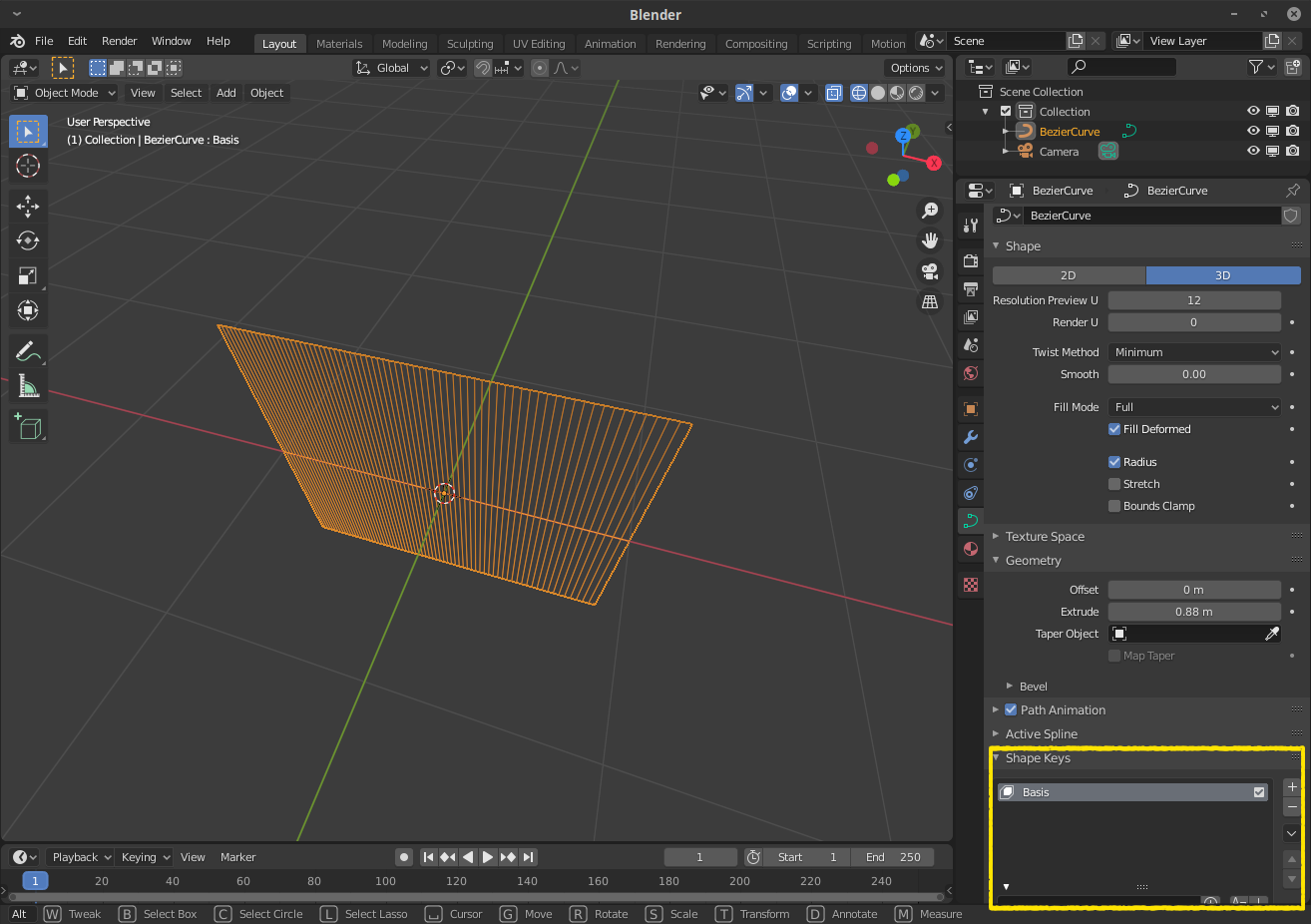Activate the Transform tool
This screenshot has height=924, width=1311.
pos(28,310)
